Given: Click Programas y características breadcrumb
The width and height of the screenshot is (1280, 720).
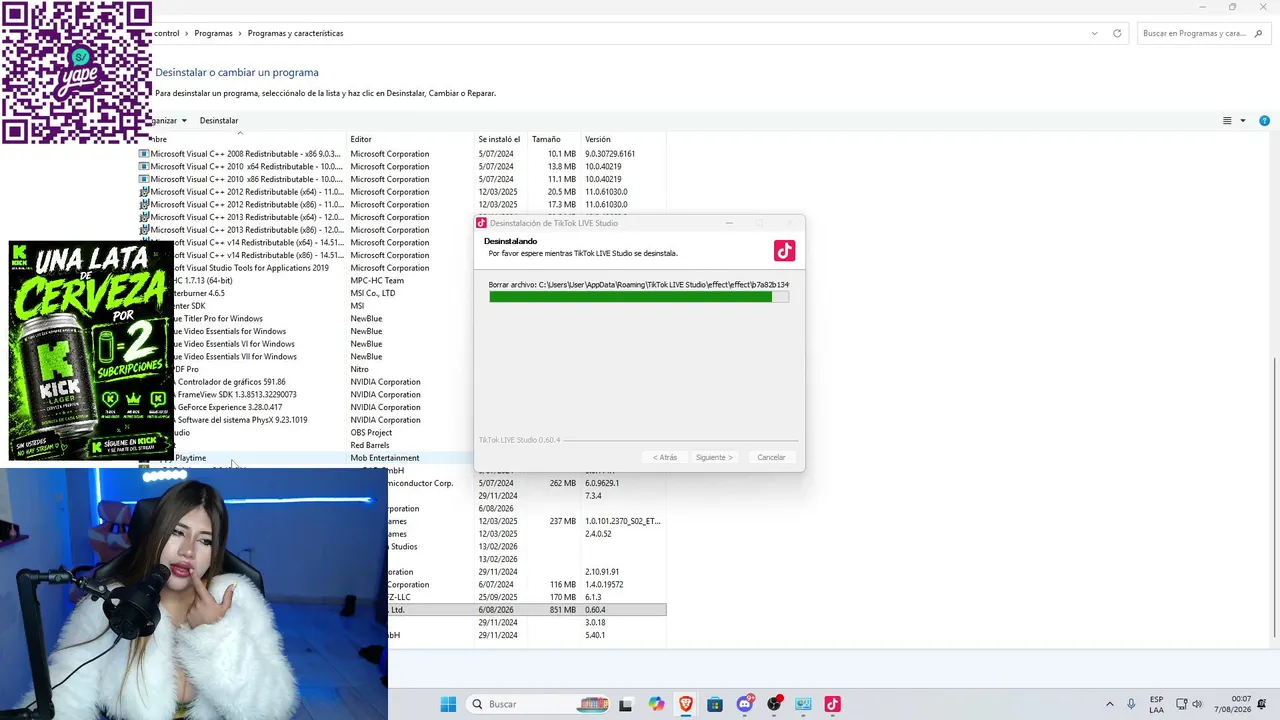Looking at the screenshot, I should [x=295, y=33].
